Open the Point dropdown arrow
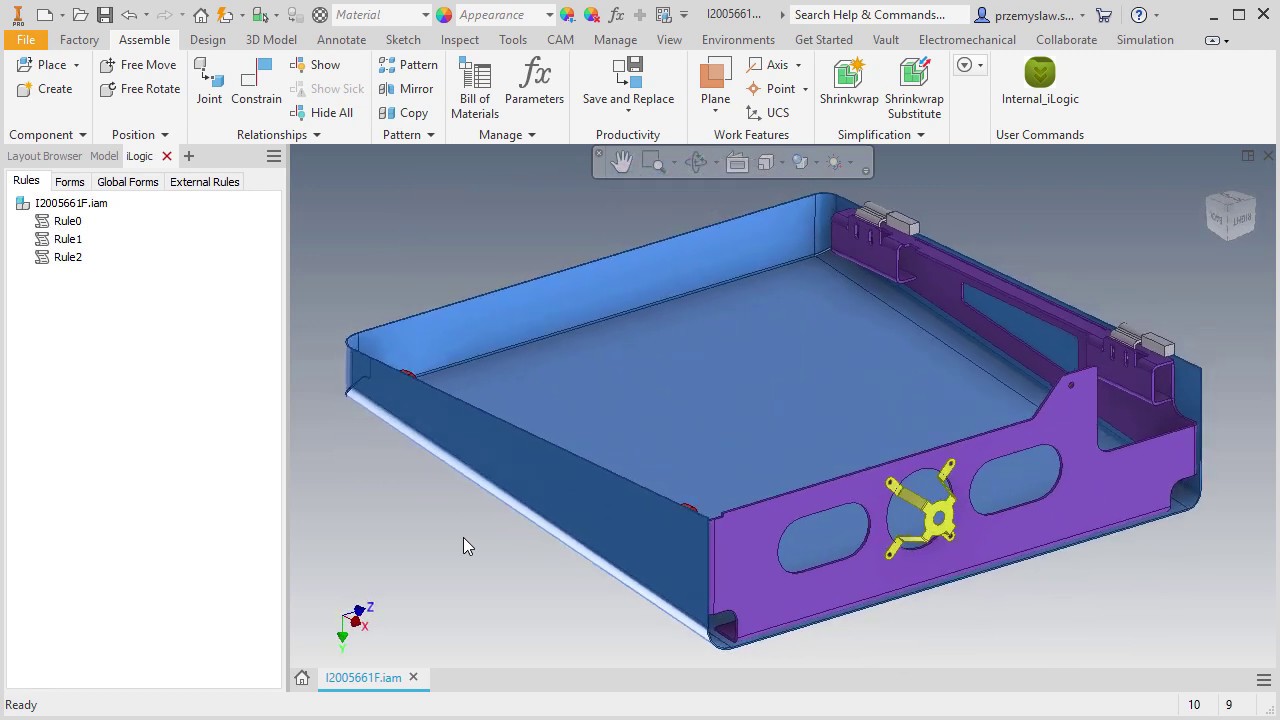Viewport: 1280px width, 720px height. click(805, 89)
